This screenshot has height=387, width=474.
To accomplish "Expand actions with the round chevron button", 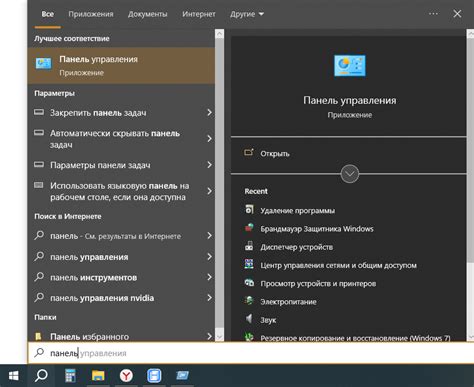I will [350, 174].
